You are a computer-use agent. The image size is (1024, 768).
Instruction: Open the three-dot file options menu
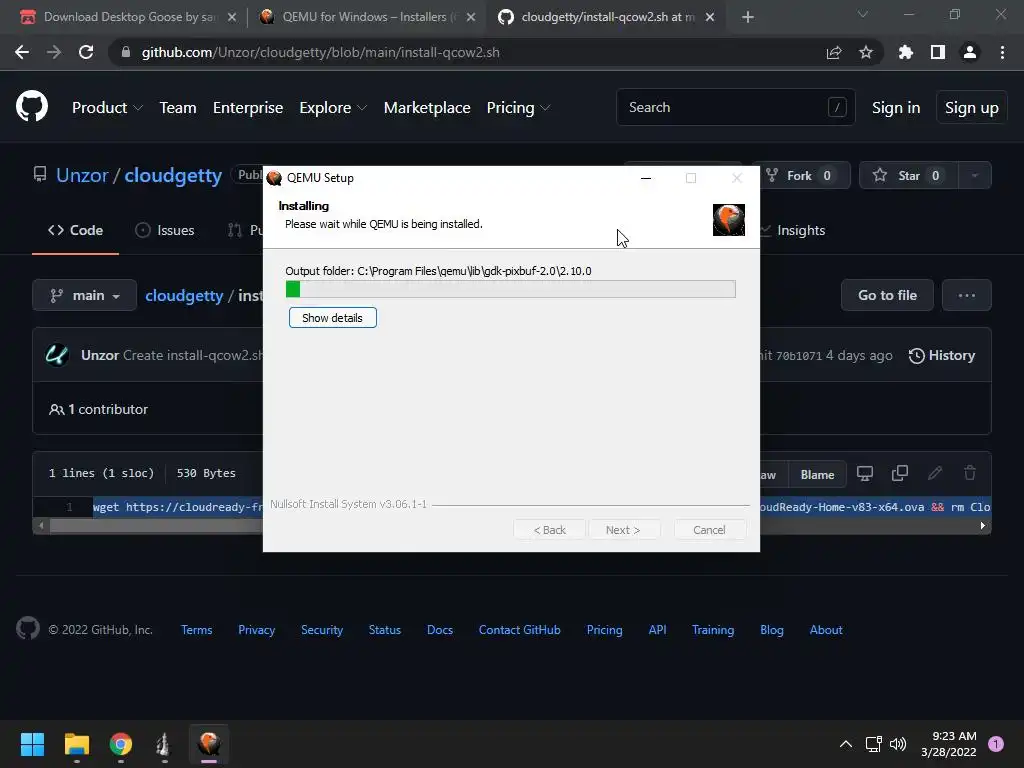click(x=967, y=295)
